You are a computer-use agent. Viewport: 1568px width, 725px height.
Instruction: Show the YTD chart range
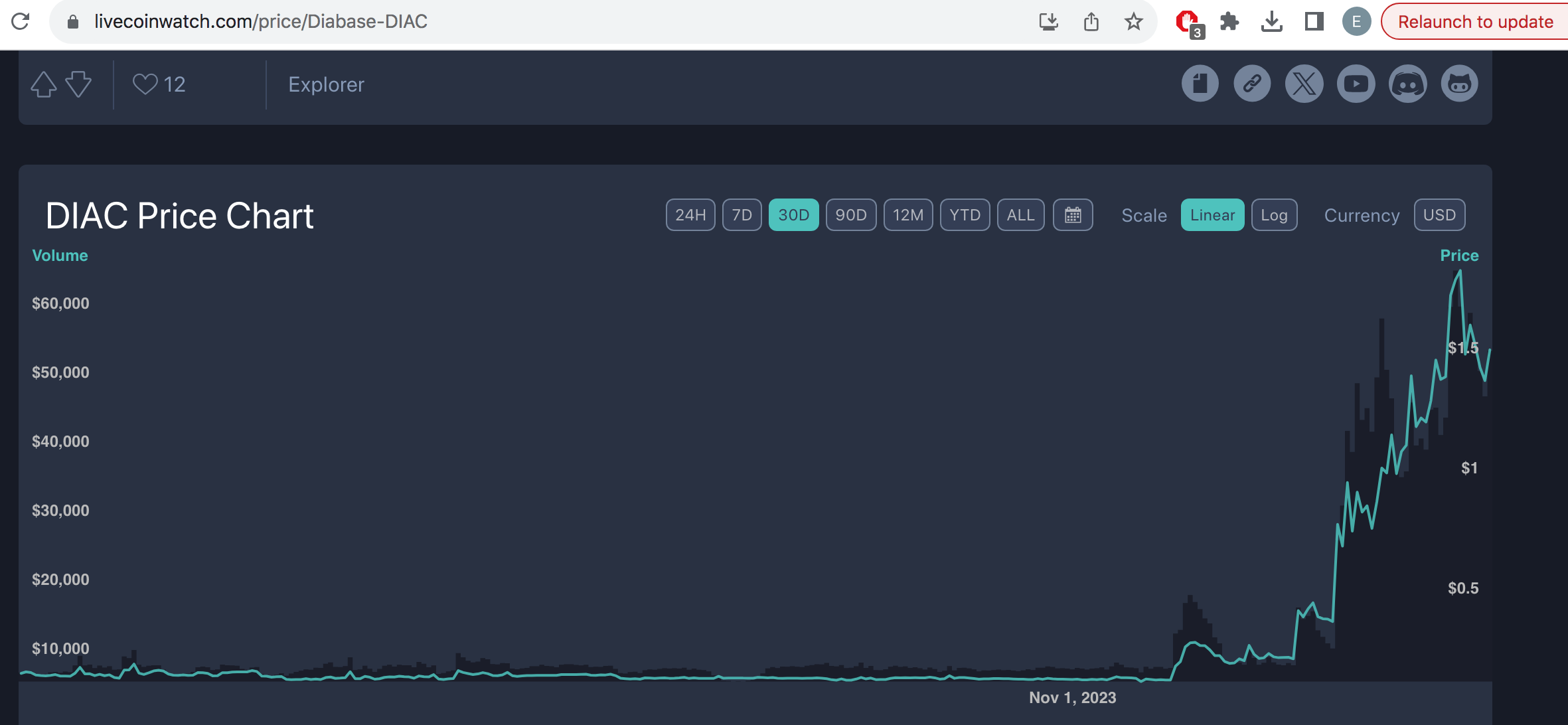(965, 215)
